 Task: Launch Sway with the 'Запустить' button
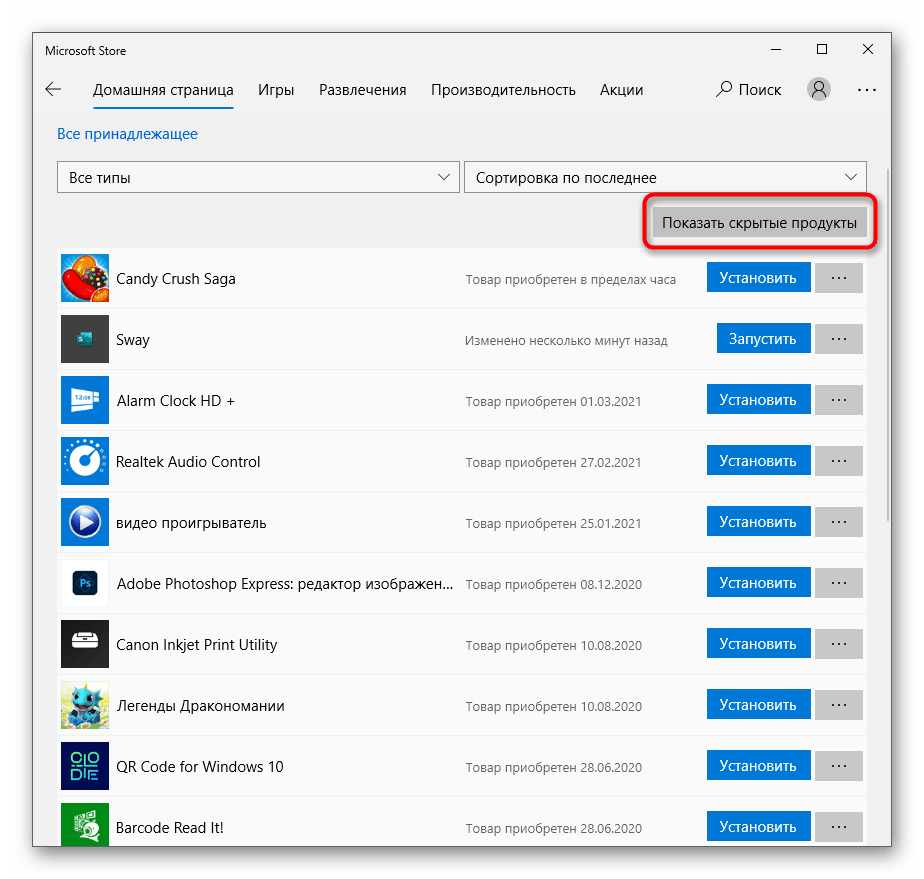pos(762,339)
